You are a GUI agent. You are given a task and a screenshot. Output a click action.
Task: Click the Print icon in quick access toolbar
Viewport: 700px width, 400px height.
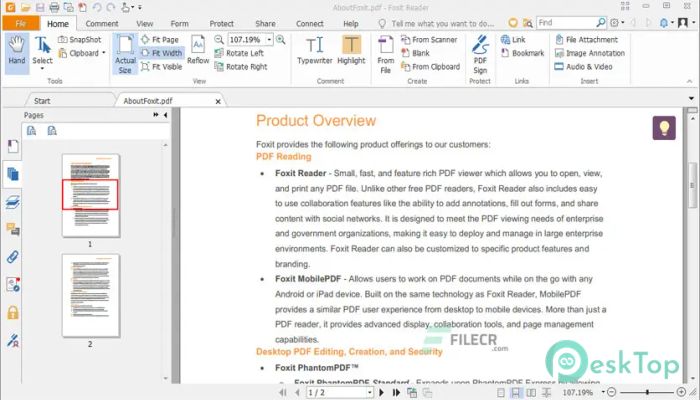[54, 7]
